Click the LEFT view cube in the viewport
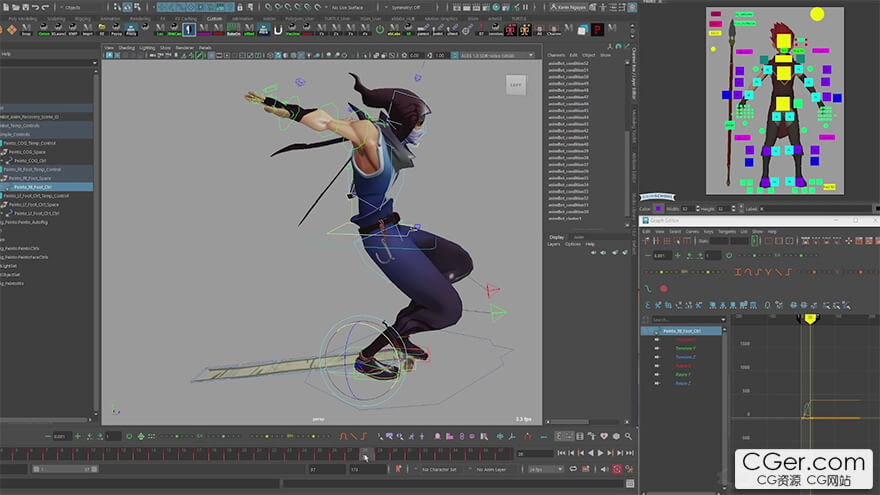This screenshot has height=495, width=880. coord(516,85)
